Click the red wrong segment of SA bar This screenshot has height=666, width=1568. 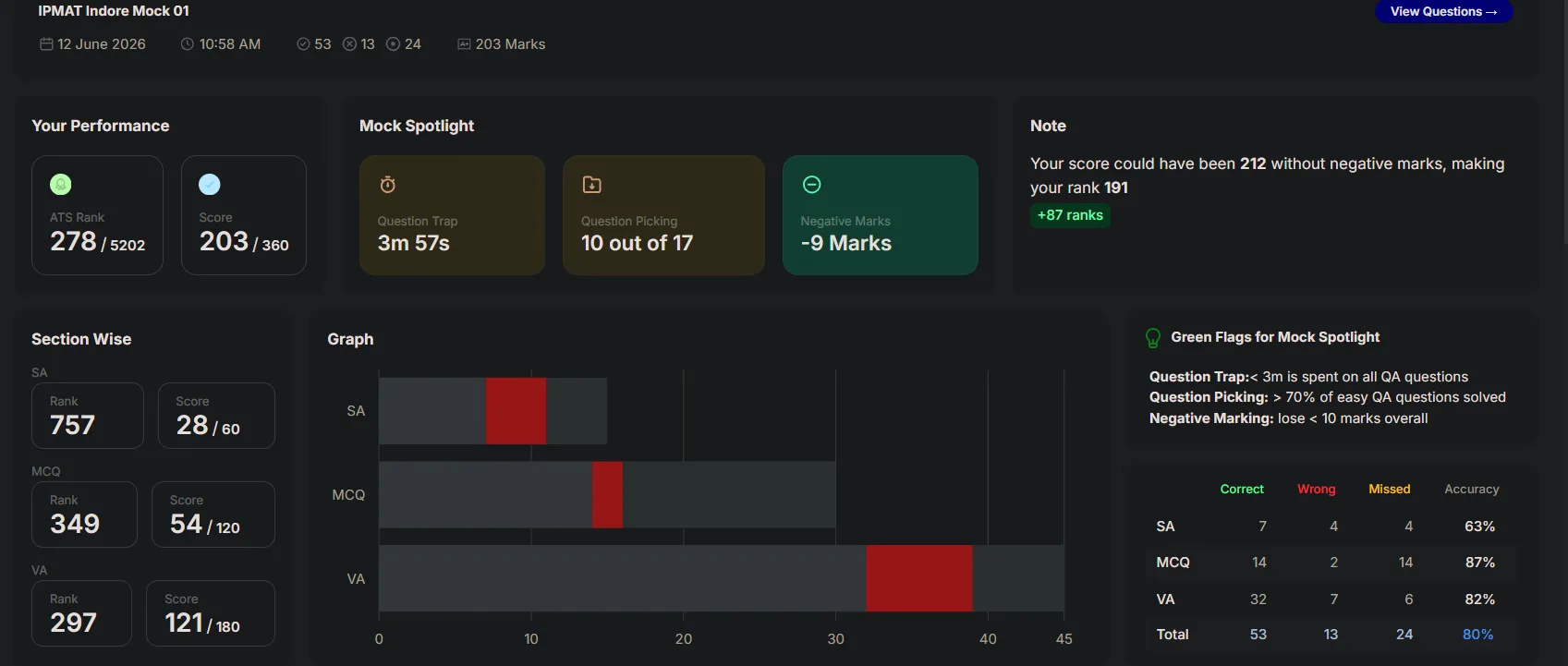(x=516, y=411)
